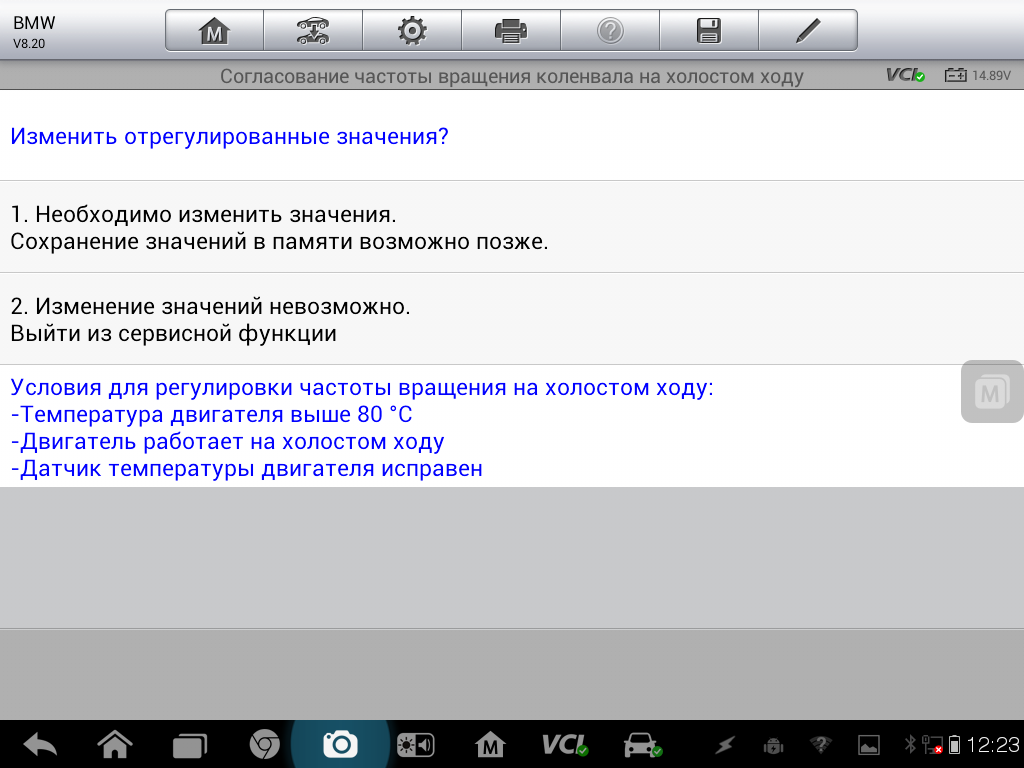Open the brightness and volume shortcut
The image size is (1024, 768).
click(x=415, y=744)
